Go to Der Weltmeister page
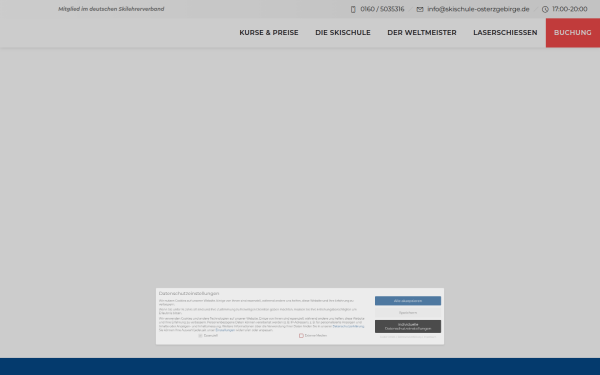The width and height of the screenshot is (600, 375). (422, 33)
